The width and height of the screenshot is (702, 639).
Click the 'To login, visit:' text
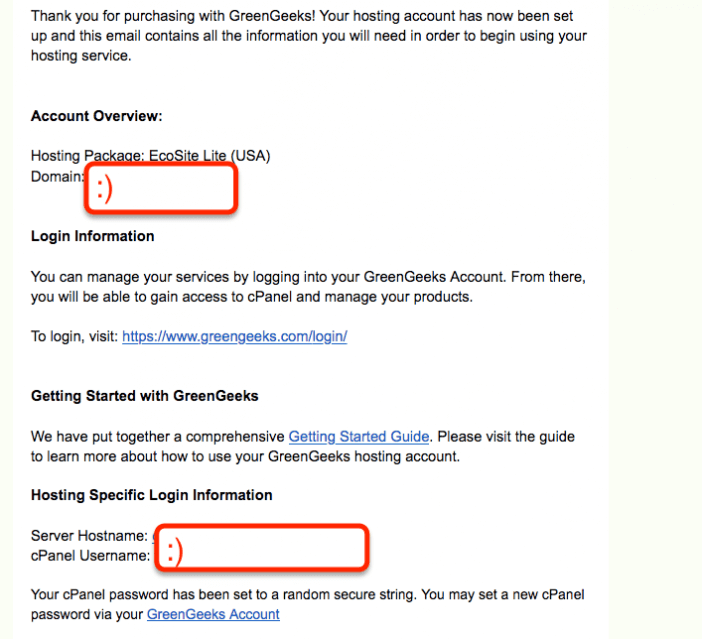click(74, 336)
